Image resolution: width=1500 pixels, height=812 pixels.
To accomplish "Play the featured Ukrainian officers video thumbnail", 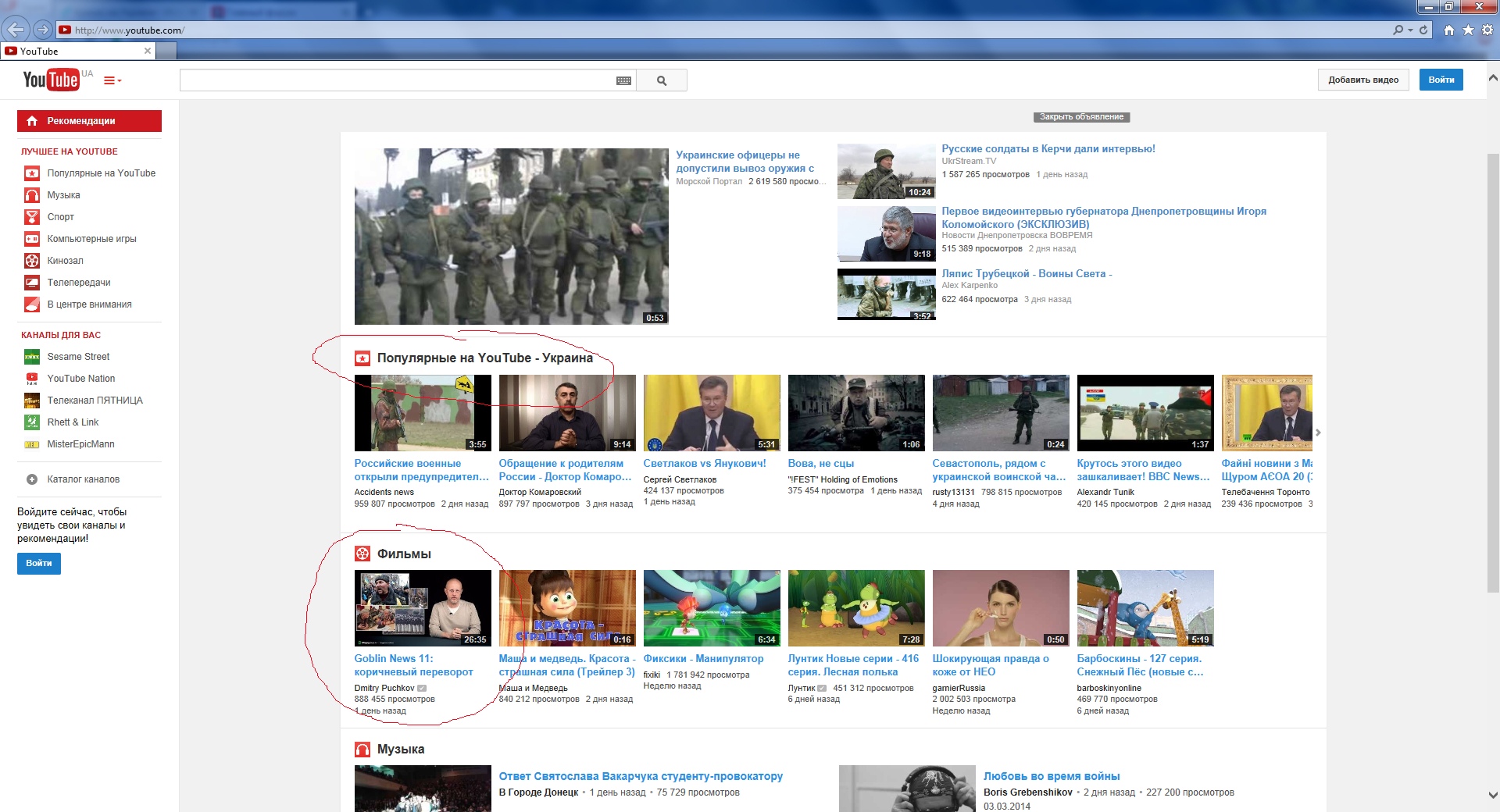I will [x=511, y=237].
